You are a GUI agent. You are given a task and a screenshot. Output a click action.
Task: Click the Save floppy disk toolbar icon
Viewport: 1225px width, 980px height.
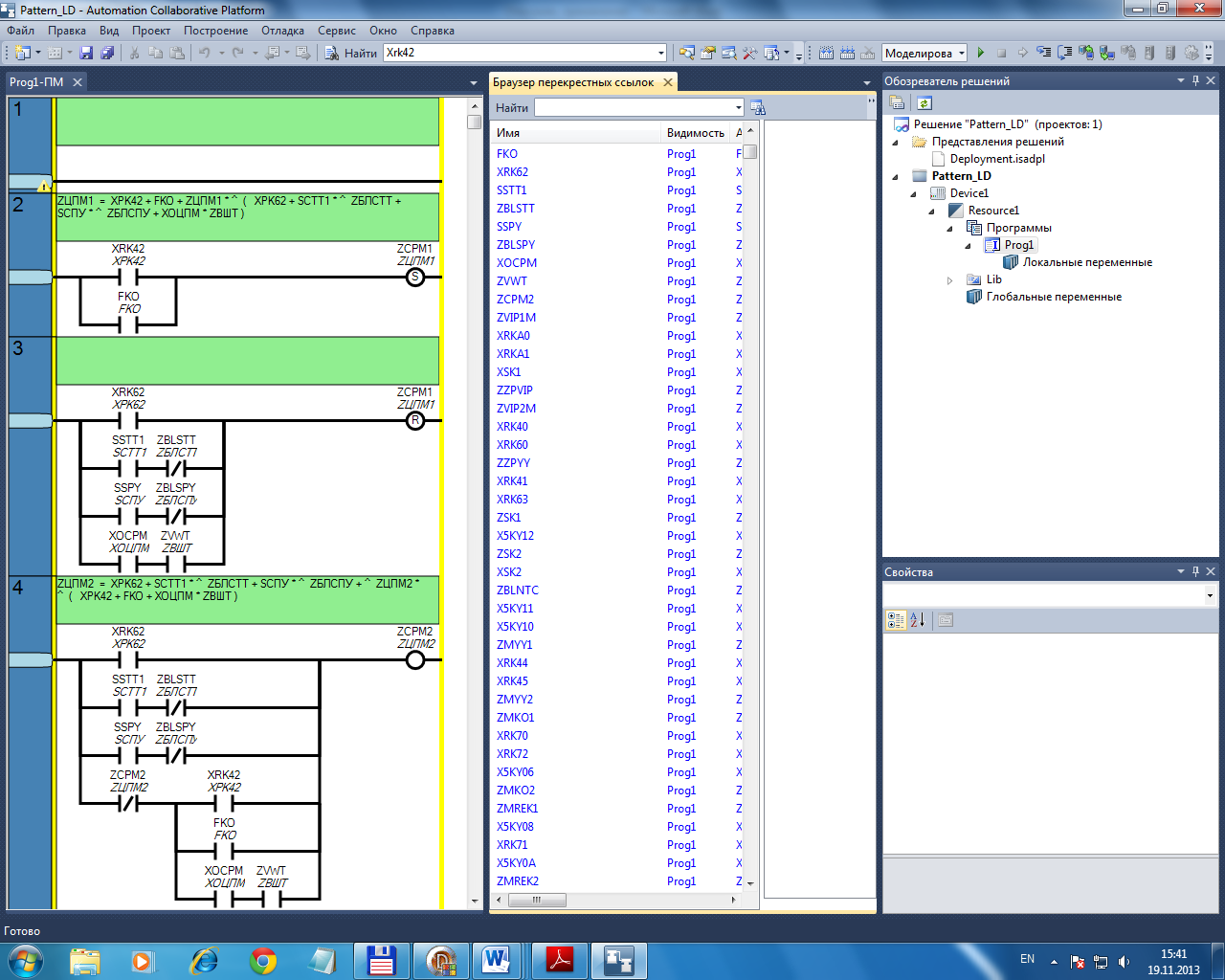click(86, 54)
